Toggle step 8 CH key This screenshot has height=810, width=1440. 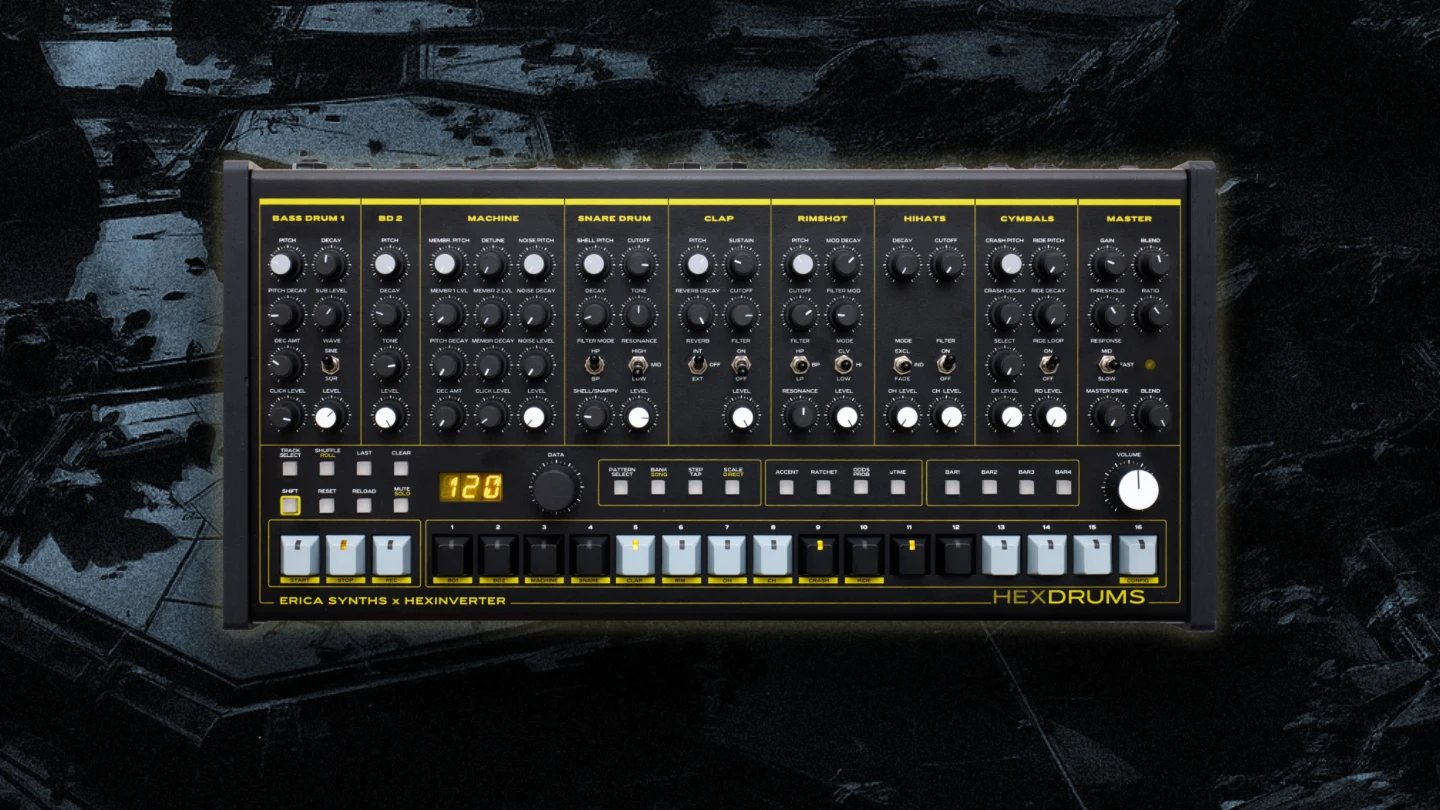coord(772,555)
